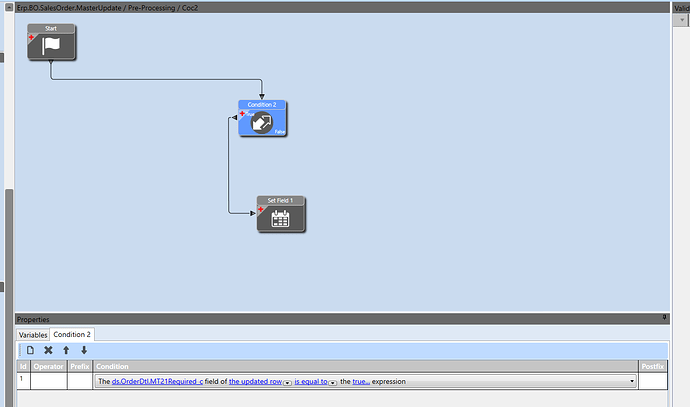Click the Set Field 1 node title
Screen dimensions: 690x407
point(280,201)
